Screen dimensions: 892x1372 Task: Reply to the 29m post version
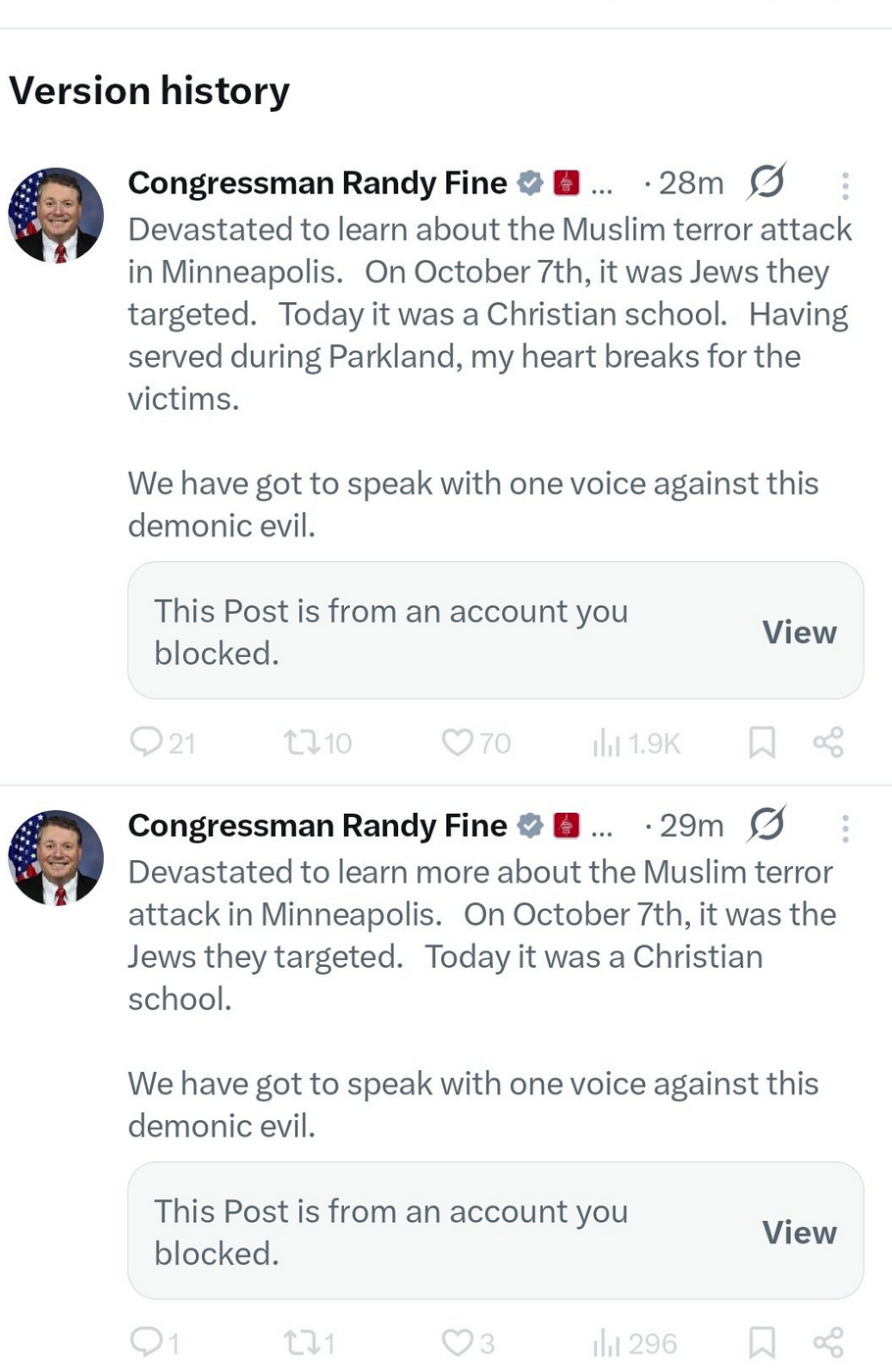(x=146, y=1341)
